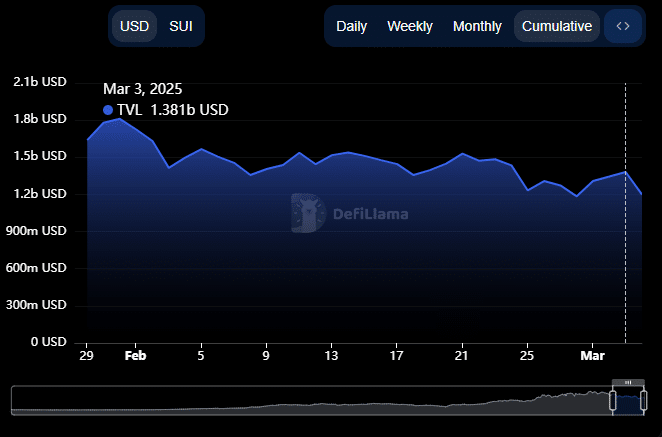This screenshot has height=437, width=662.
Task: Click the left handle of the range slider
Action: (613, 400)
